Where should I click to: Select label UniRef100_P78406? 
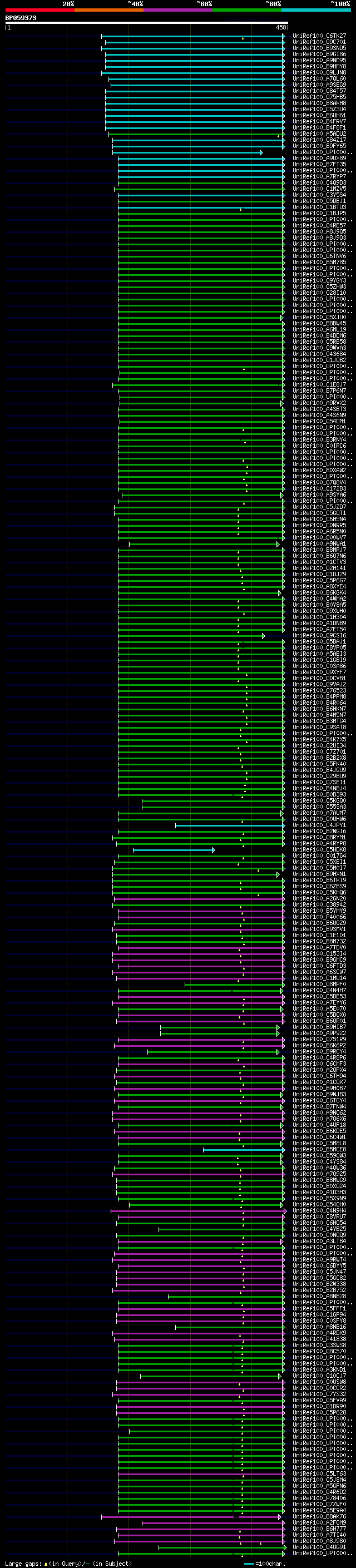pos(319,1498)
